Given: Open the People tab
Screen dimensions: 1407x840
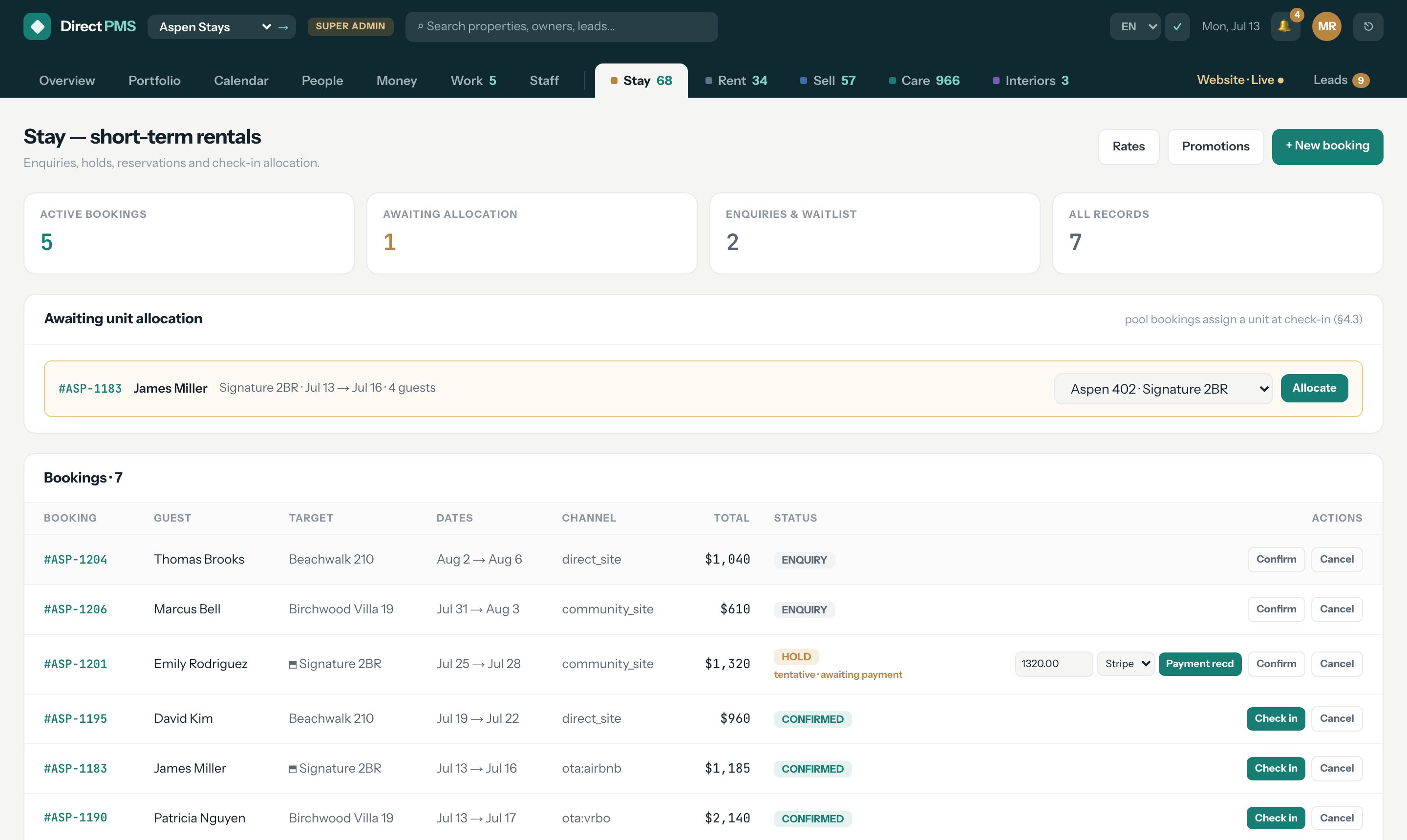Looking at the screenshot, I should (322, 81).
